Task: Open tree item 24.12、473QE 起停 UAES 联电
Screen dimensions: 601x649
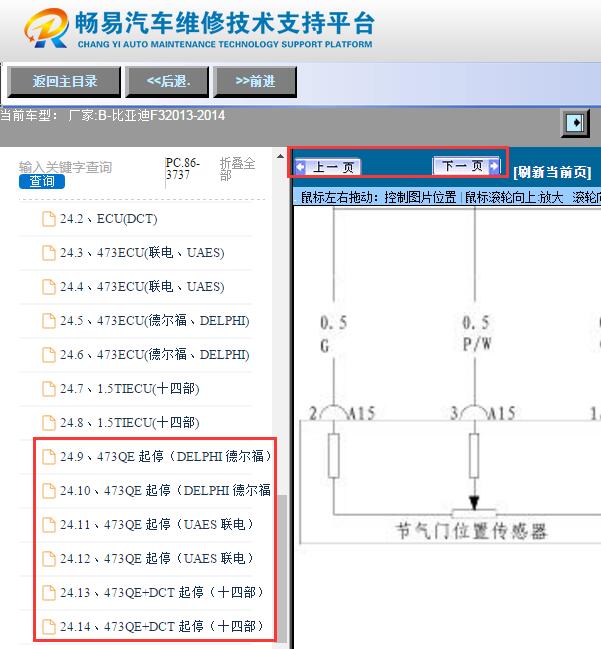Action: (x=157, y=558)
